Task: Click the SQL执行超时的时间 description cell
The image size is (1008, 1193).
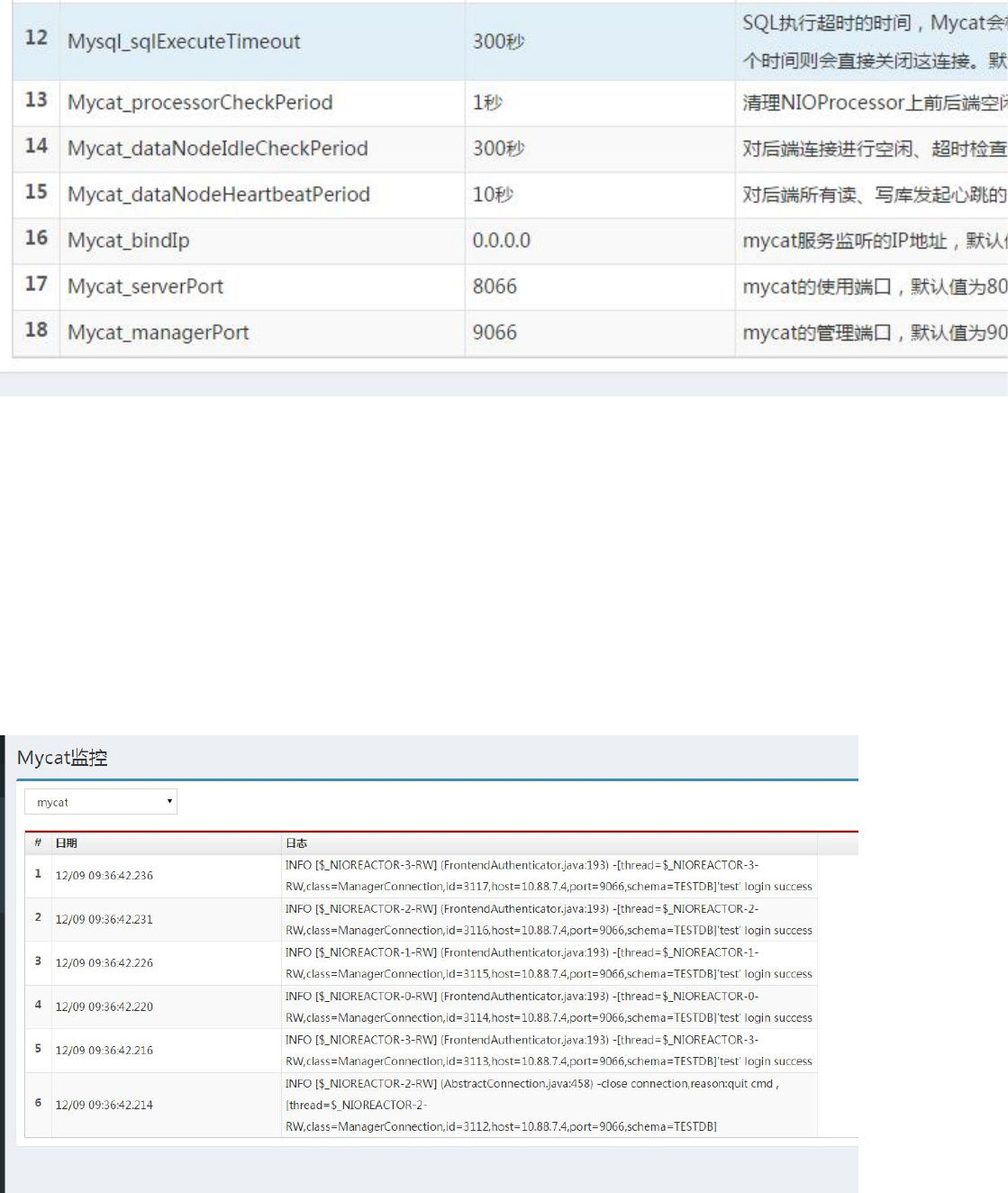Action: [871, 41]
